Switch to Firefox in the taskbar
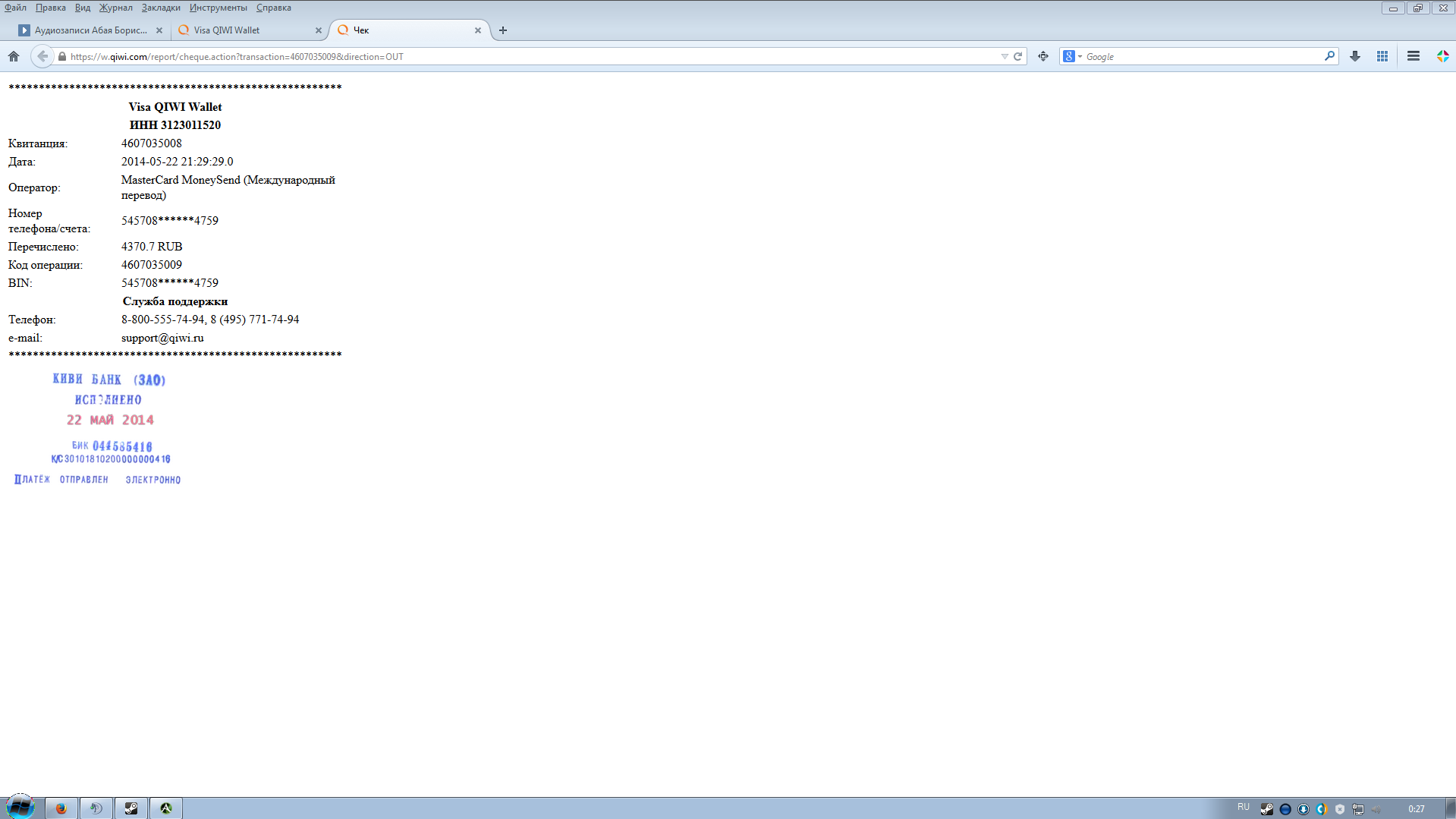The width and height of the screenshot is (1456, 819). [x=61, y=808]
